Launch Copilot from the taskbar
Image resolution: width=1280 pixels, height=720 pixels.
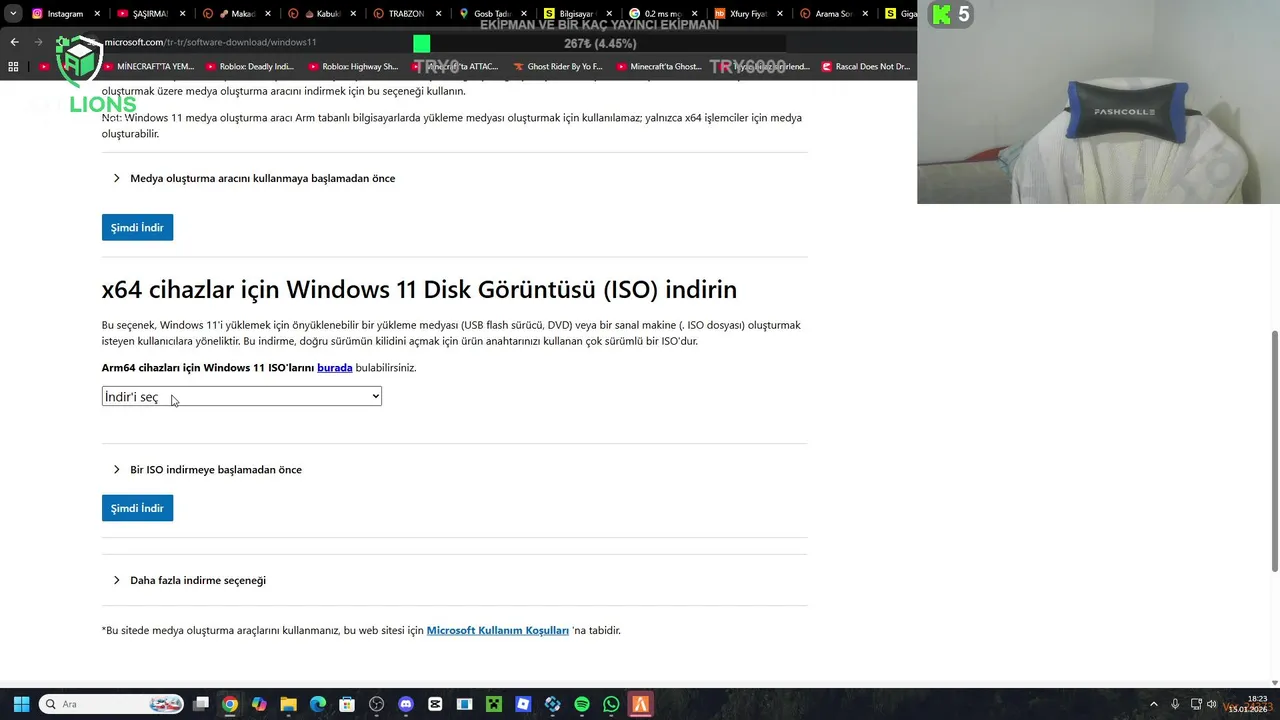pyautogui.click(x=259, y=704)
